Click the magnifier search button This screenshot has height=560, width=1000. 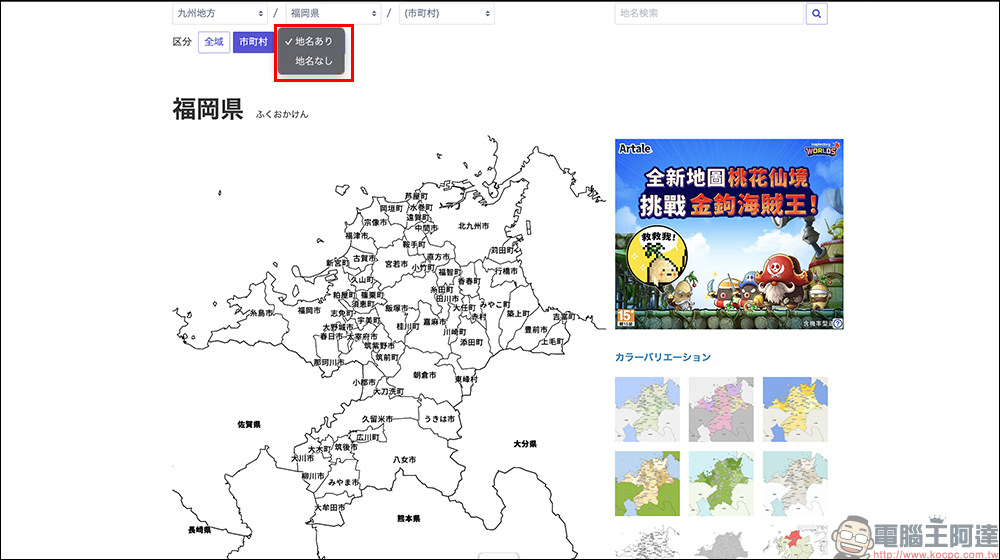[816, 13]
